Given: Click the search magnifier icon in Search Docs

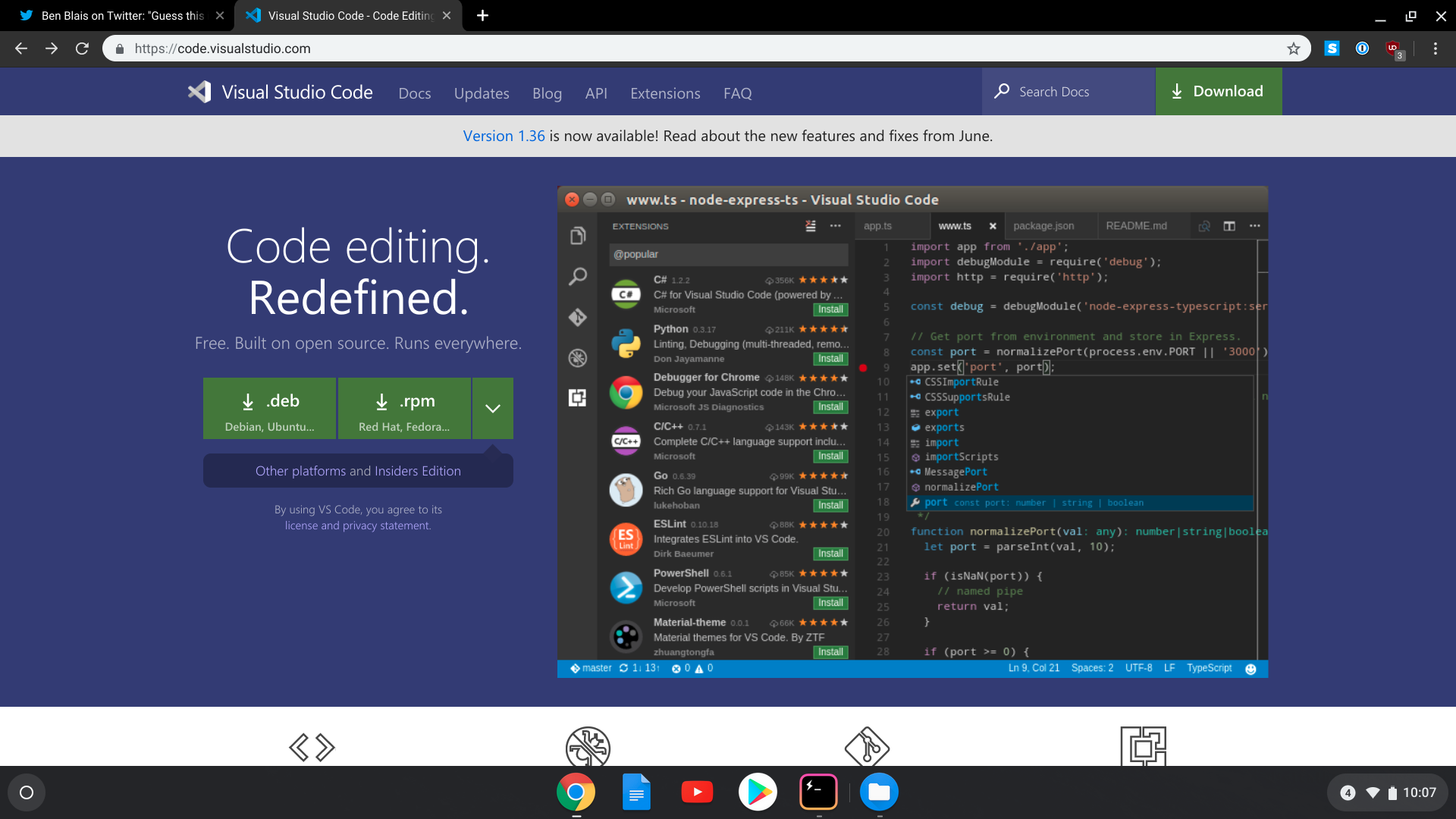Looking at the screenshot, I should [1002, 91].
